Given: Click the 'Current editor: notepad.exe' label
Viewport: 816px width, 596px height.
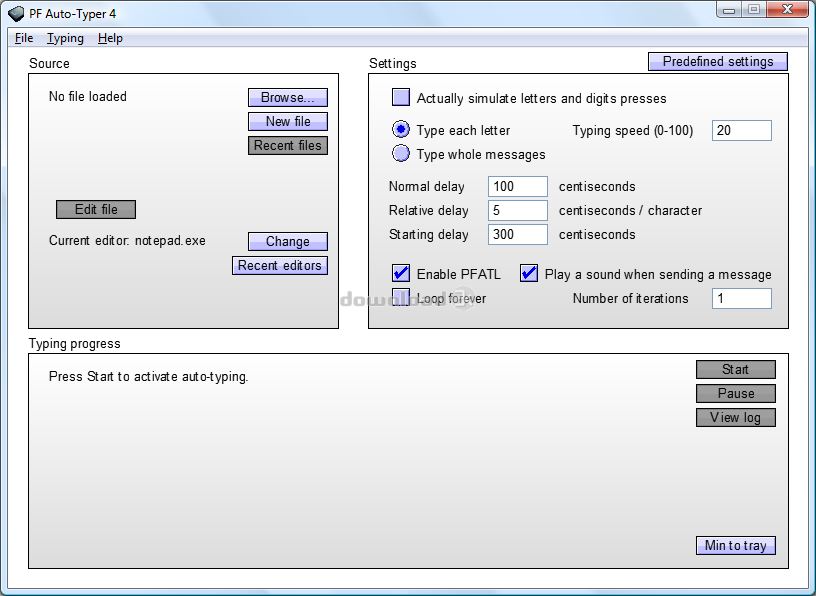Looking at the screenshot, I should tap(127, 240).
